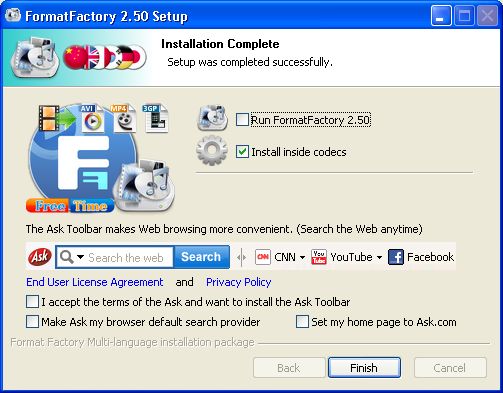Click the Facebook label in Ask toolbar
Screen dimensions: 503x393
tap(430, 257)
